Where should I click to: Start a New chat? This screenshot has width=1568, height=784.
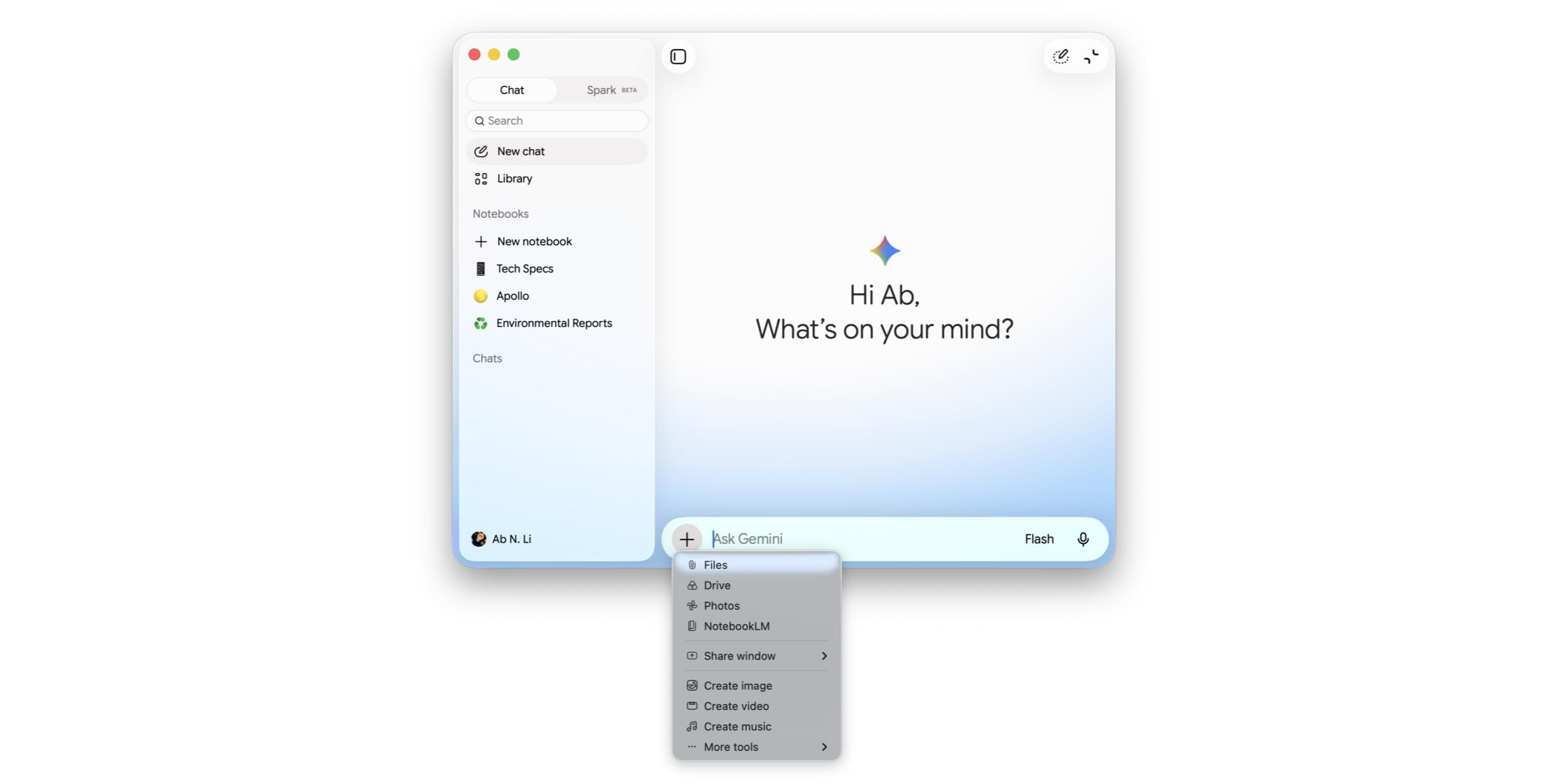pyautogui.click(x=557, y=152)
